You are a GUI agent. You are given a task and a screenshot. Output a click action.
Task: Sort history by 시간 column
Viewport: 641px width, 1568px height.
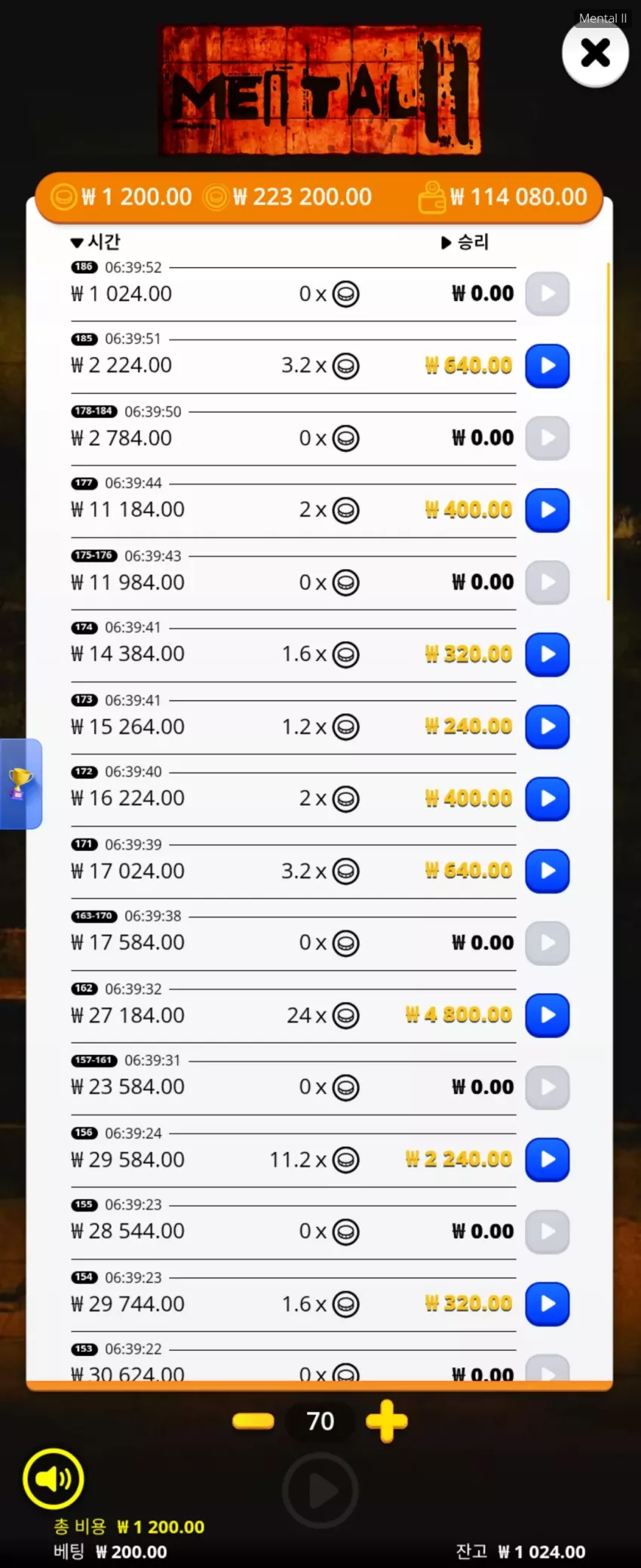coord(95,241)
